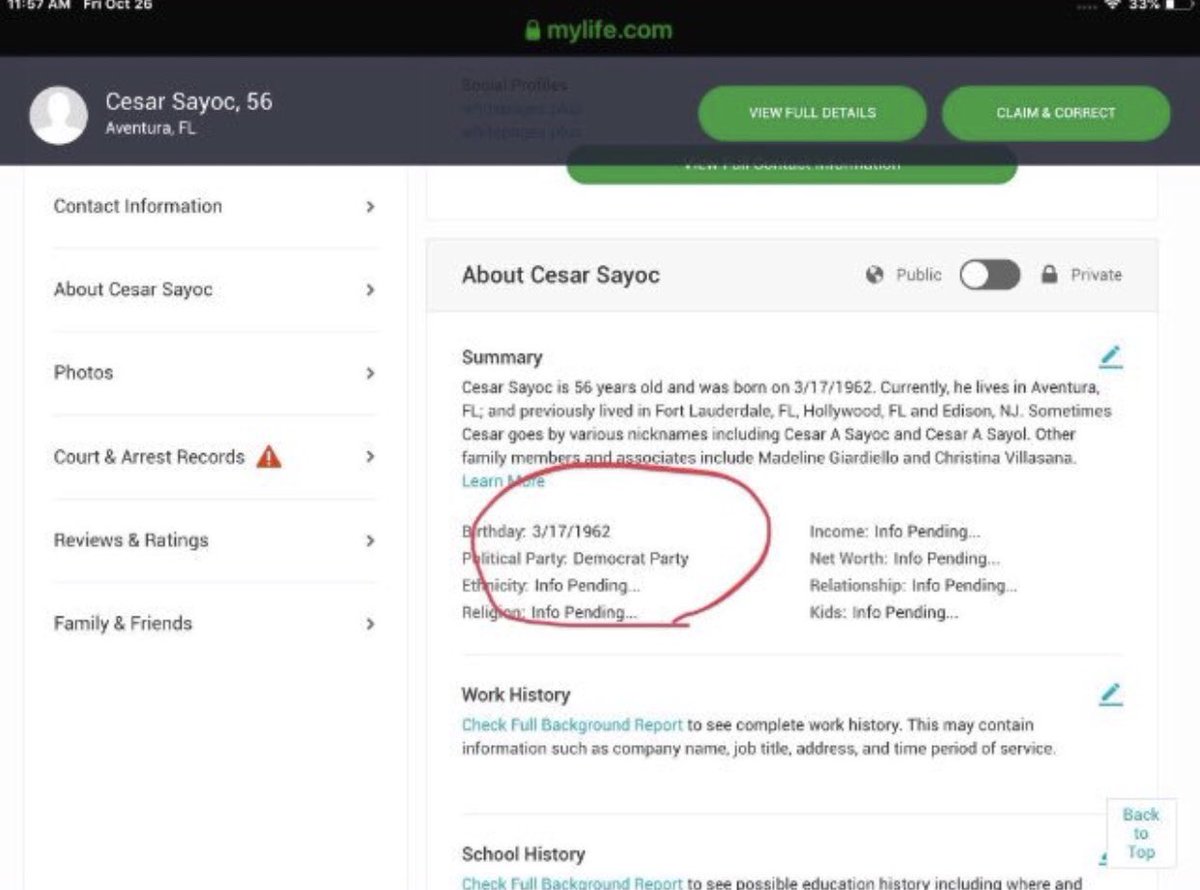Click the View Full Details button
Image resolution: width=1200 pixels, height=890 pixels.
[812, 113]
